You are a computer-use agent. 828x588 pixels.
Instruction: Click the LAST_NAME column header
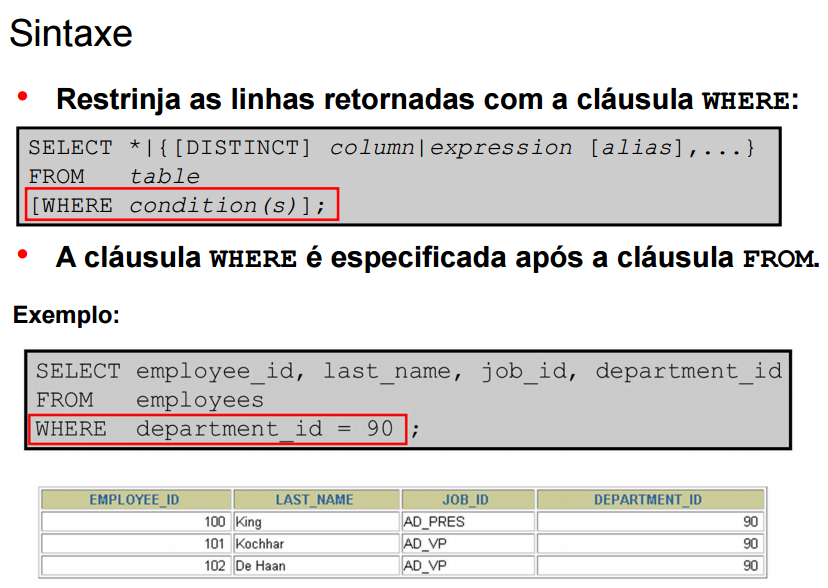pyautogui.click(x=315, y=500)
